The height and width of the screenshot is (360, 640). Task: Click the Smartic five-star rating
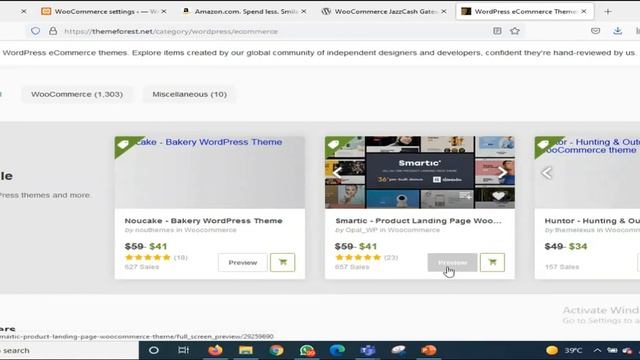[x=358, y=258]
